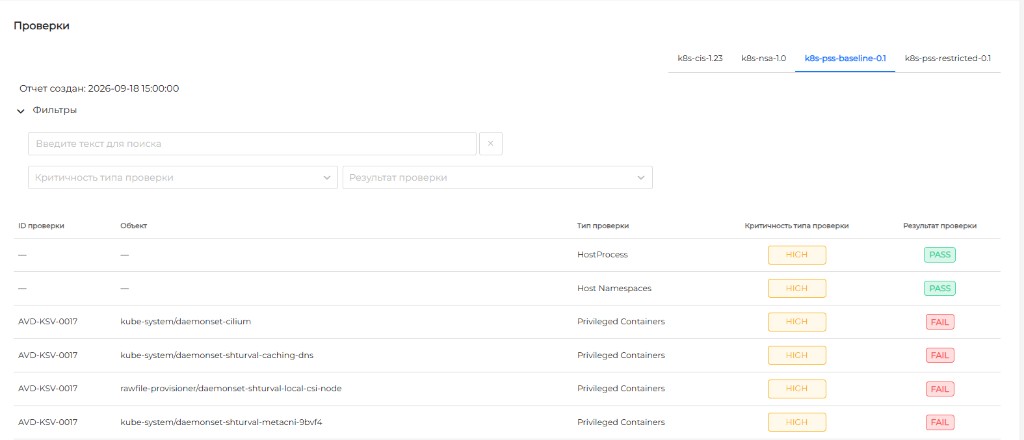Click AVD-KSV-0017 ID in local-csi-node row
1024x440 pixels.
[x=48, y=388]
